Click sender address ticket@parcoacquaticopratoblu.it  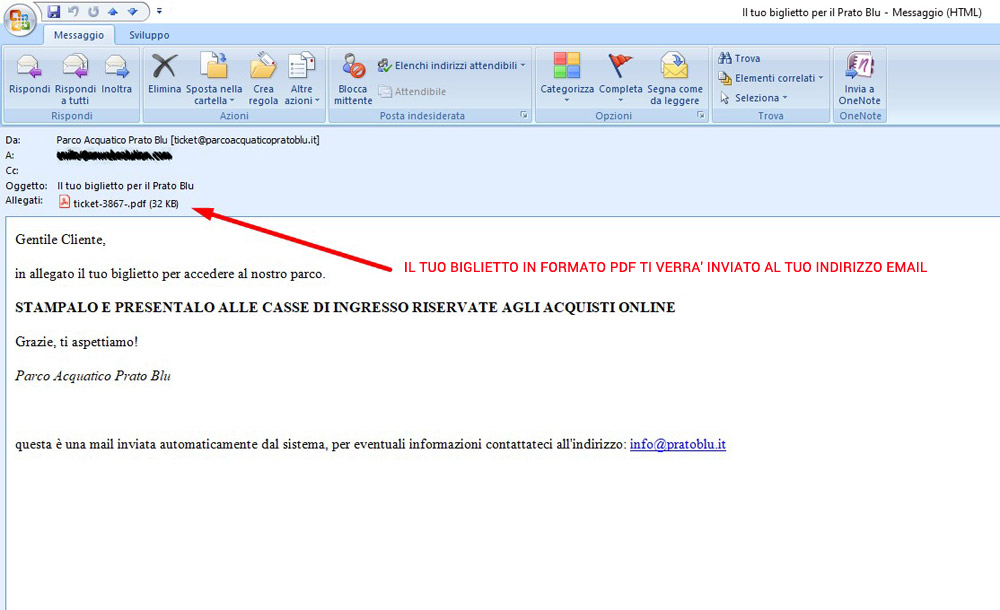pos(246,140)
